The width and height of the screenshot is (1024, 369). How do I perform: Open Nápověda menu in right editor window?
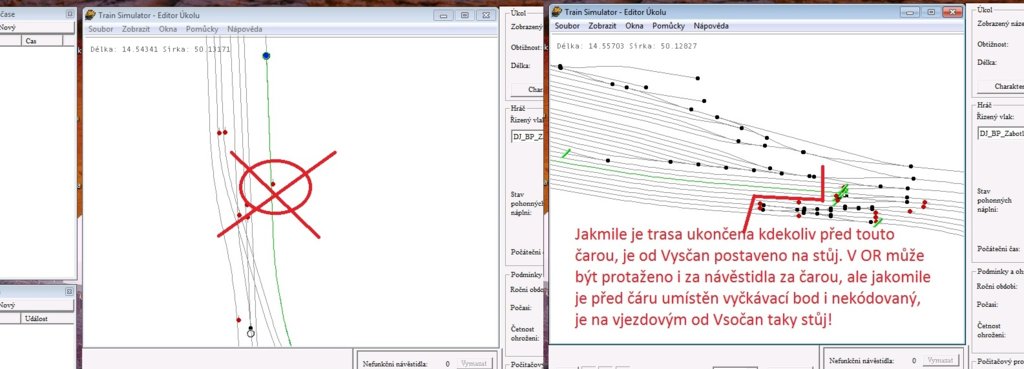(x=711, y=26)
